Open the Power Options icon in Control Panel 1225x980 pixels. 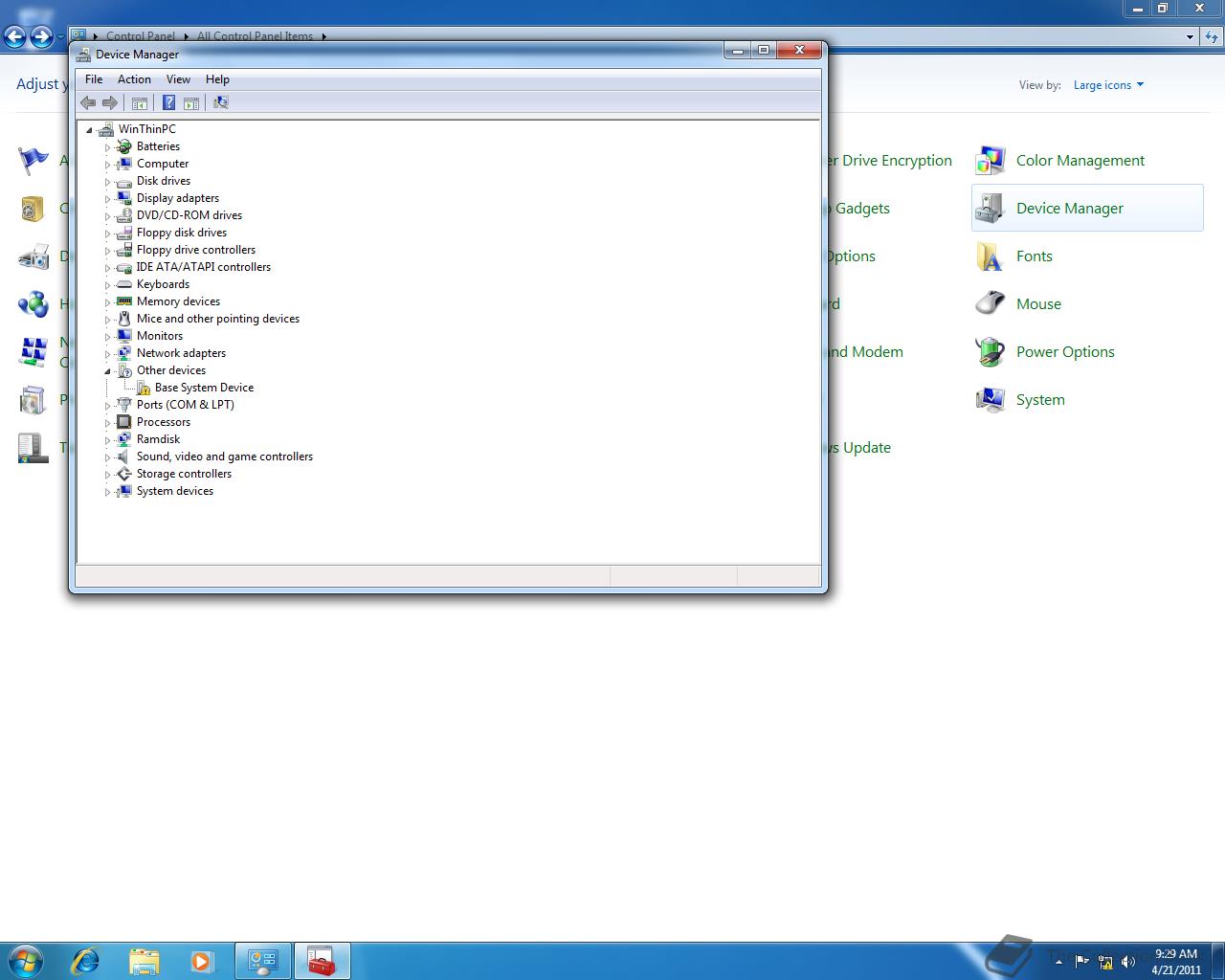tap(991, 351)
